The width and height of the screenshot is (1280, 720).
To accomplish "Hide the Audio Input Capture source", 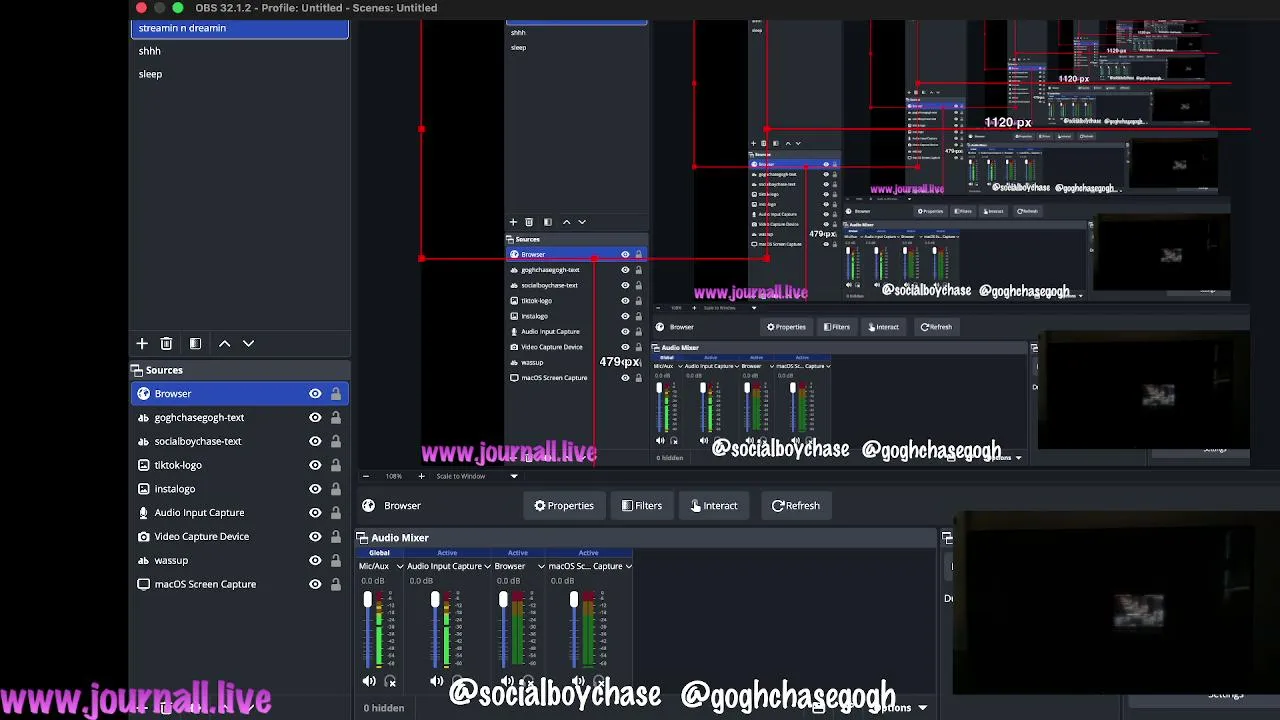I will [315, 513].
